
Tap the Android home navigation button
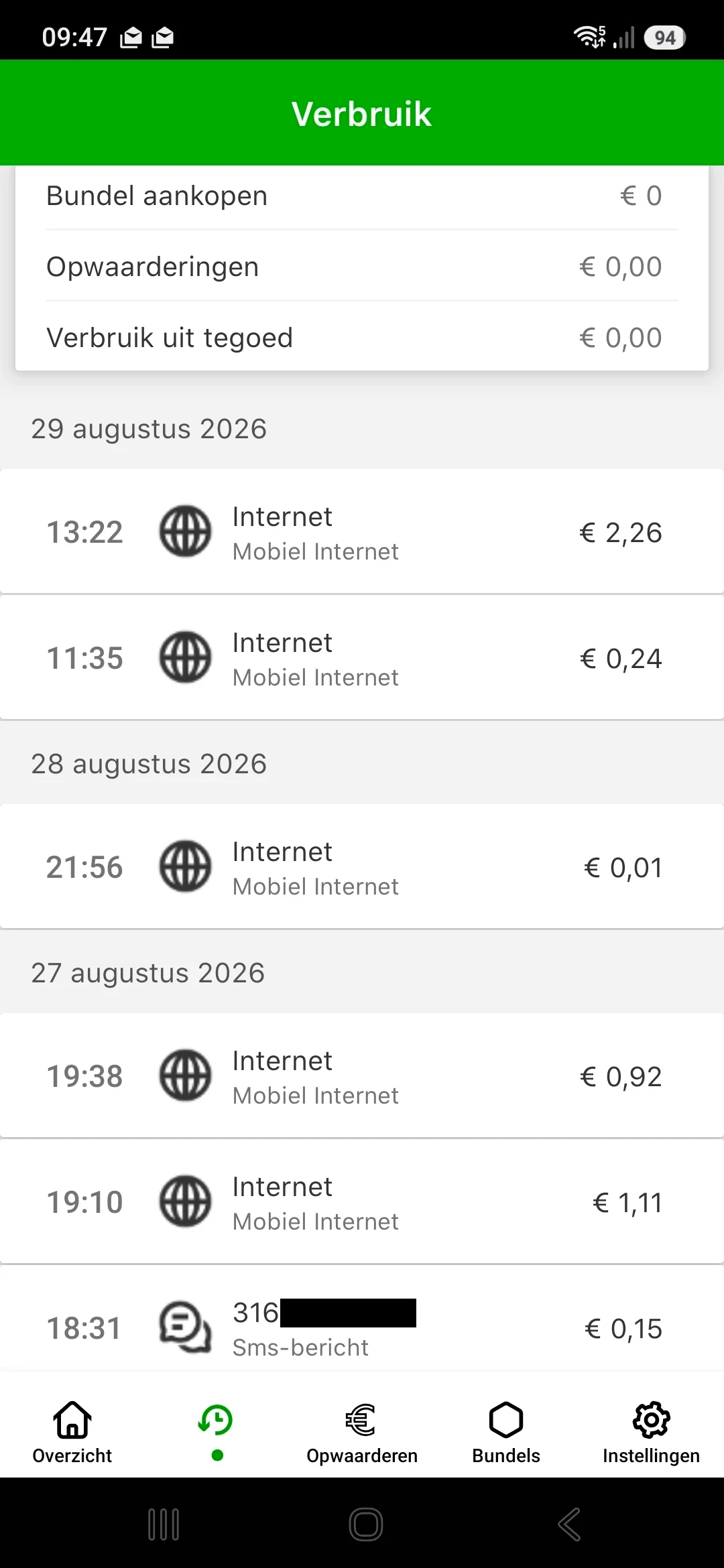(x=366, y=1524)
